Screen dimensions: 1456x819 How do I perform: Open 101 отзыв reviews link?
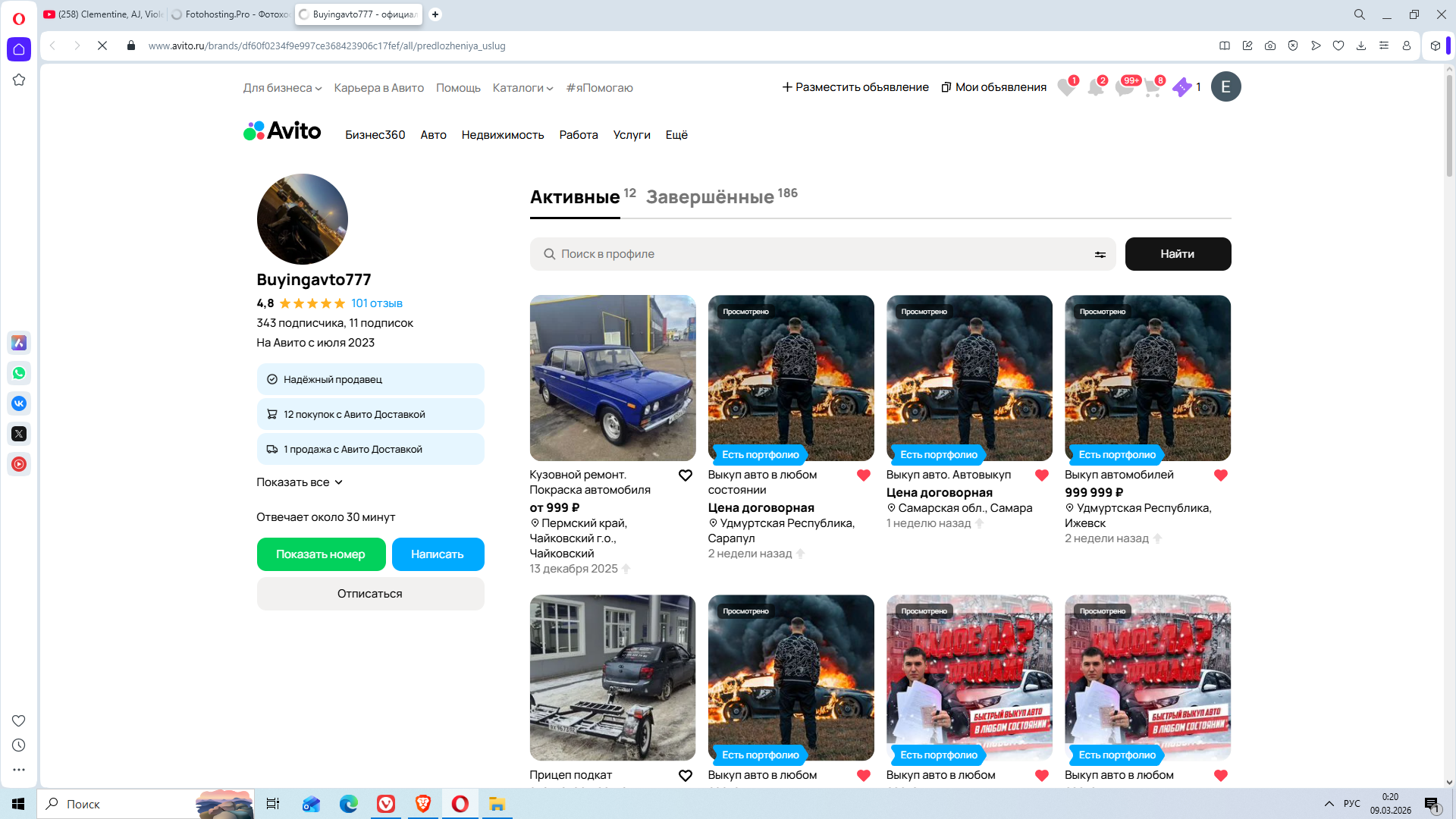(x=376, y=303)
